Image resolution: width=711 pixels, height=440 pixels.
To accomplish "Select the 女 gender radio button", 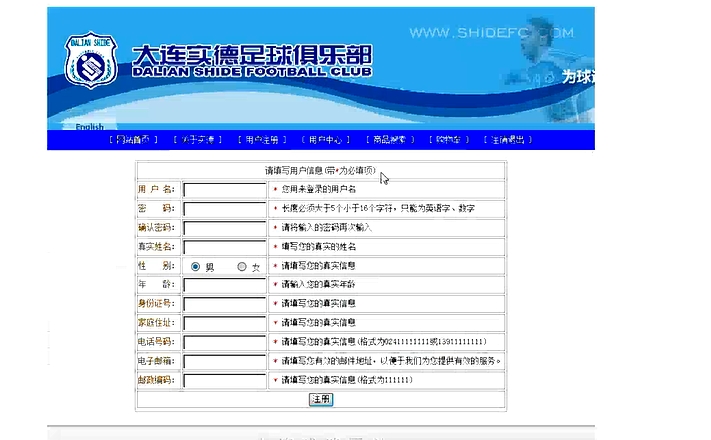I will coord(242,266).
